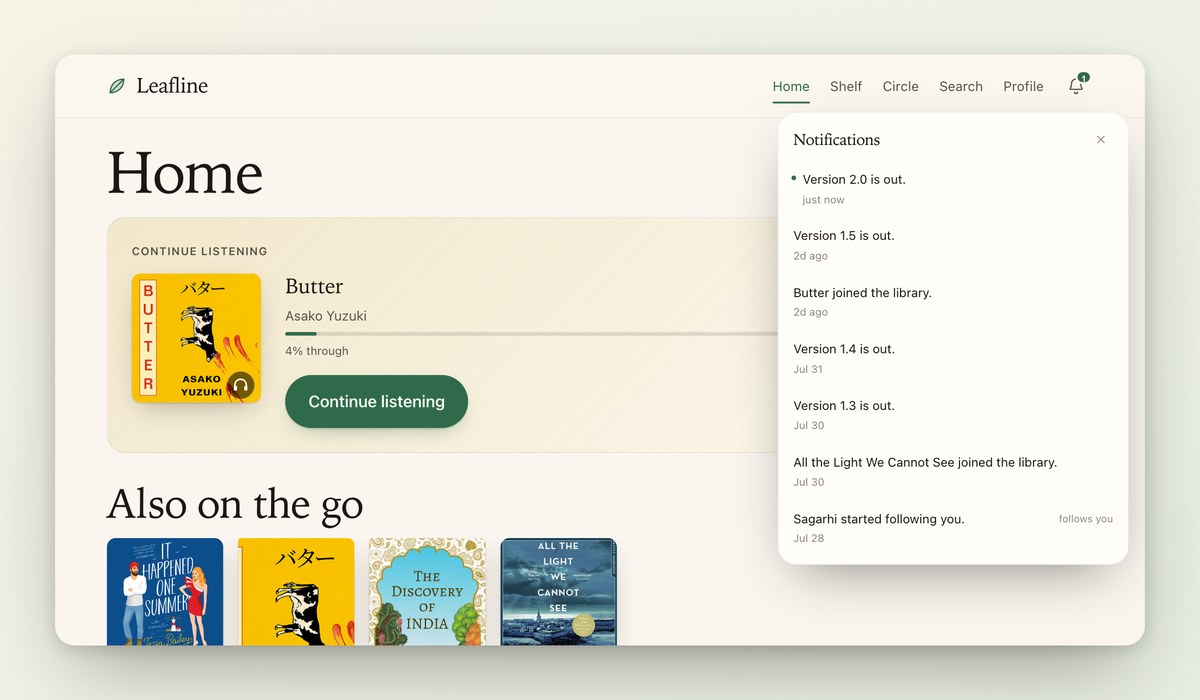This screenshot has width=1200, height=700.
Task: Close the Notifications panel
Action: point(1101,140)
